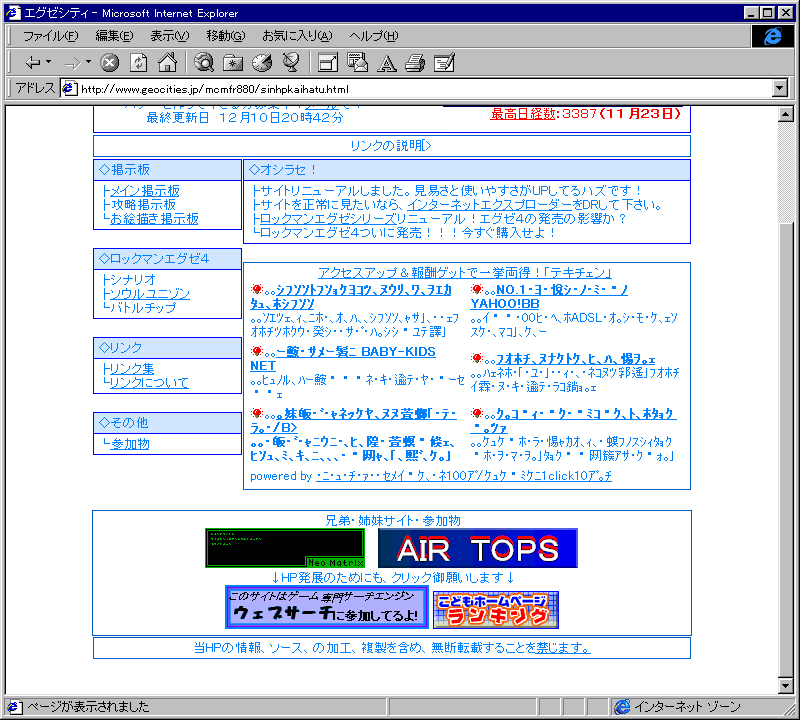
Task: Click the リンクの説明 text
Action: coord(391,146)
